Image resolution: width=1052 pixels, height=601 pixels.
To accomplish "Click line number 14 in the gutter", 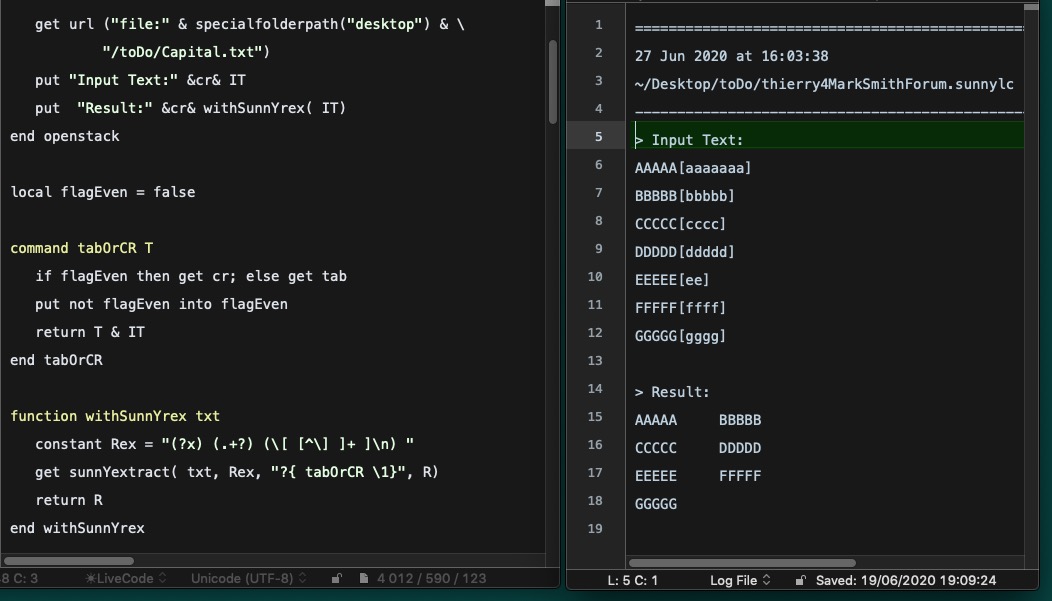I will (596, 388).
